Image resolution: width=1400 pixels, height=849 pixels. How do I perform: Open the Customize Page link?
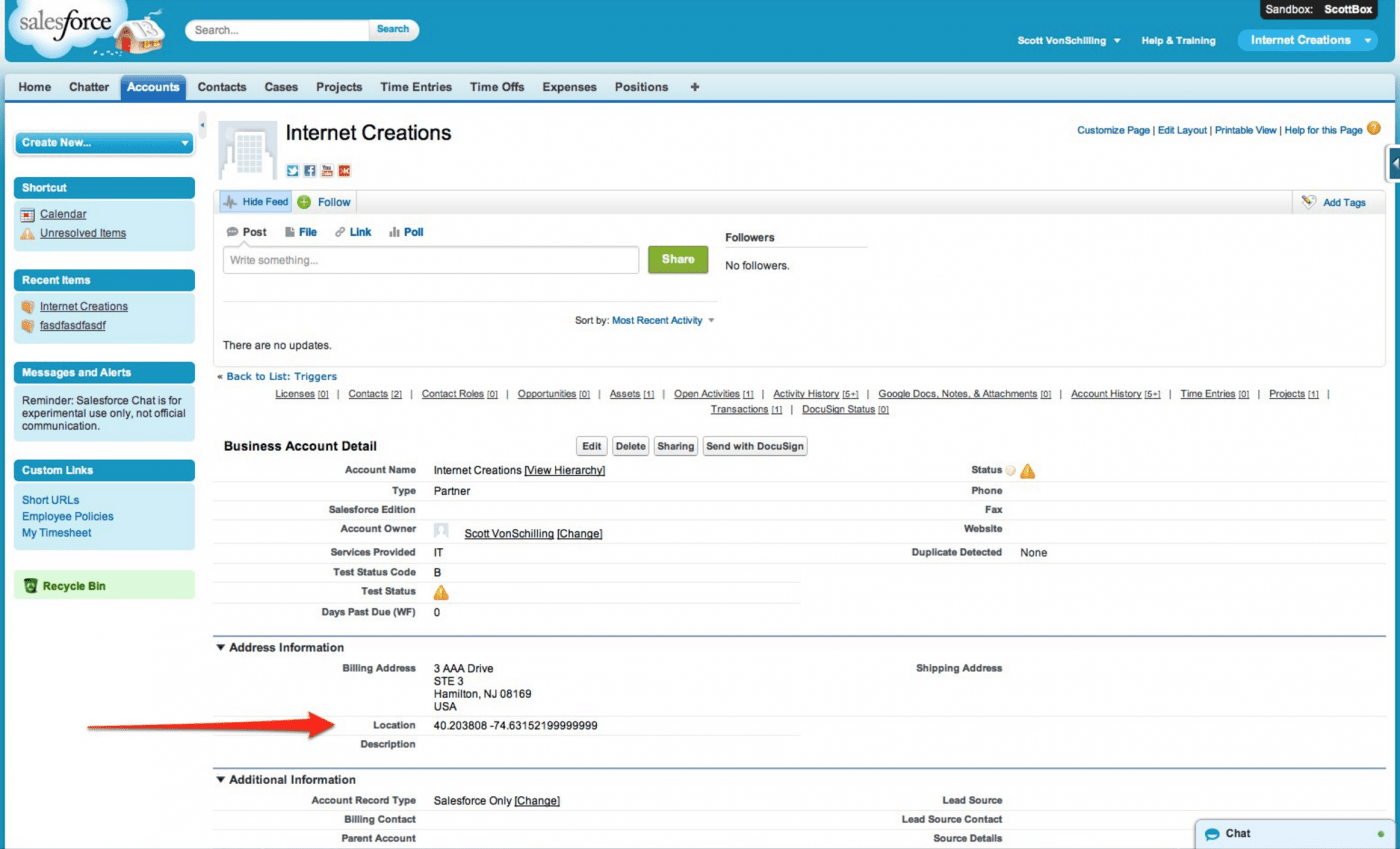coord(1113,131)
